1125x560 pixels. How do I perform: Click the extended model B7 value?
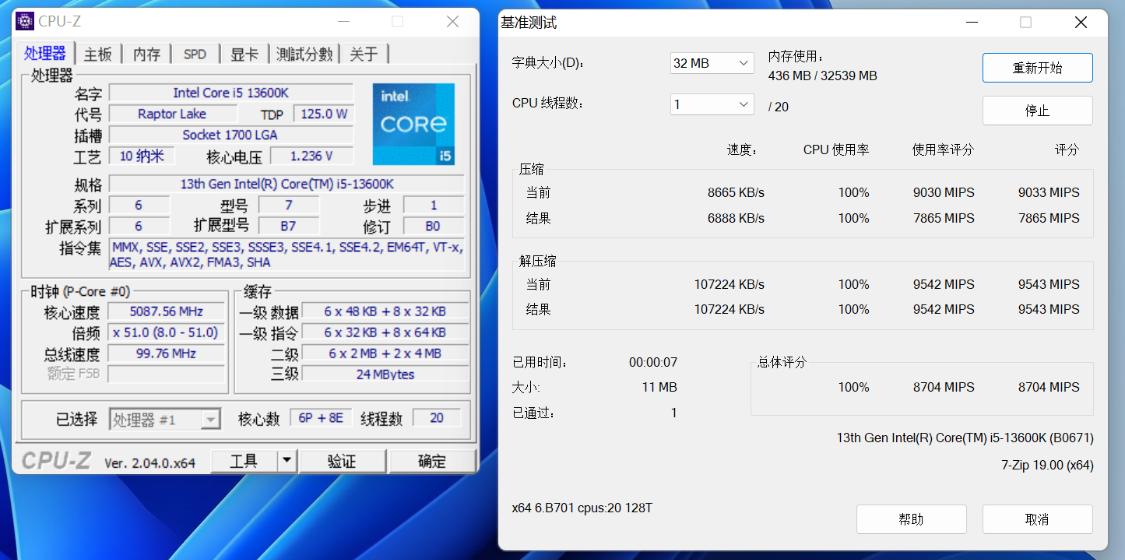288,227
